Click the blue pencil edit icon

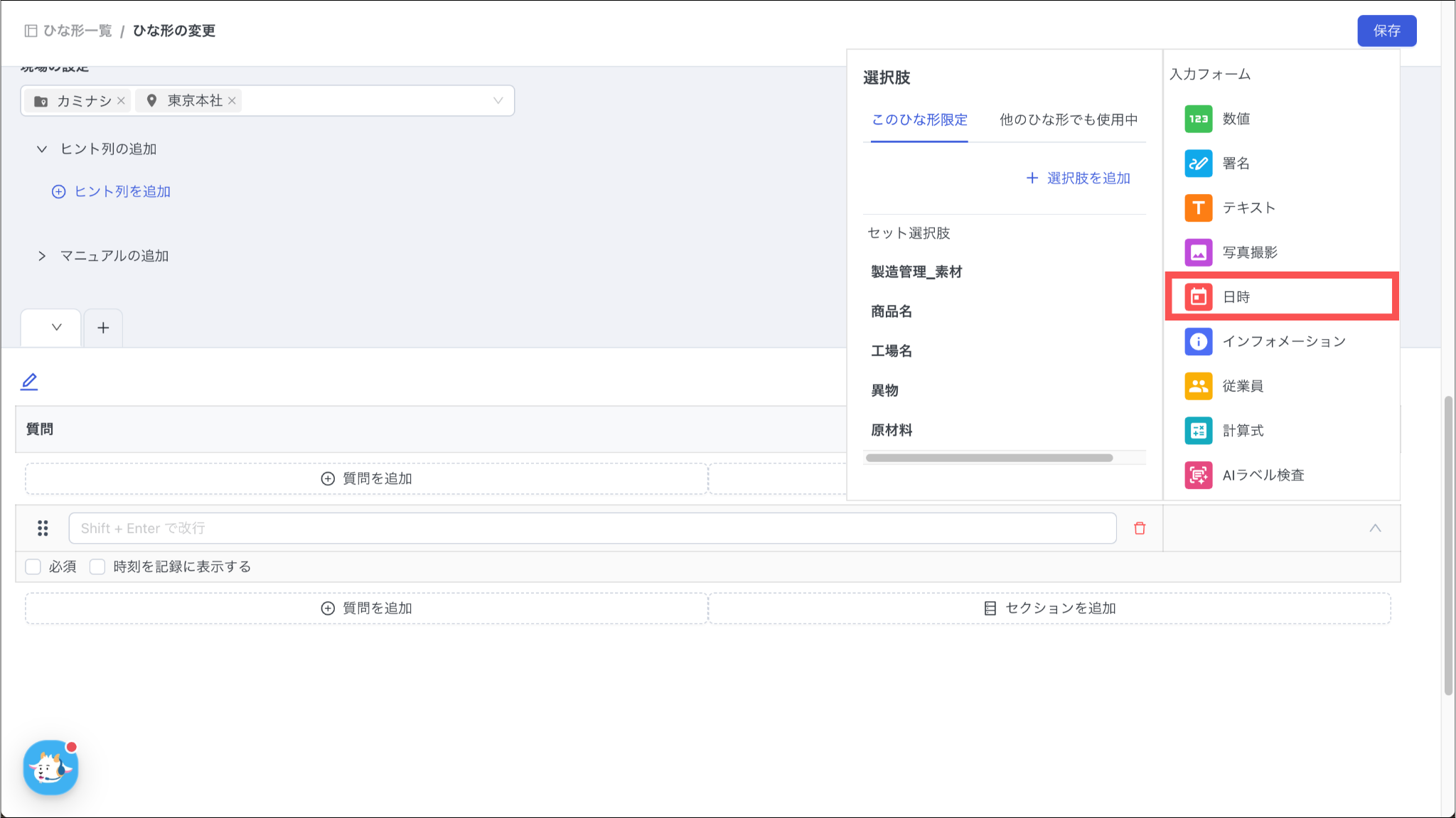pyautogui.click(x=29, y=382)
